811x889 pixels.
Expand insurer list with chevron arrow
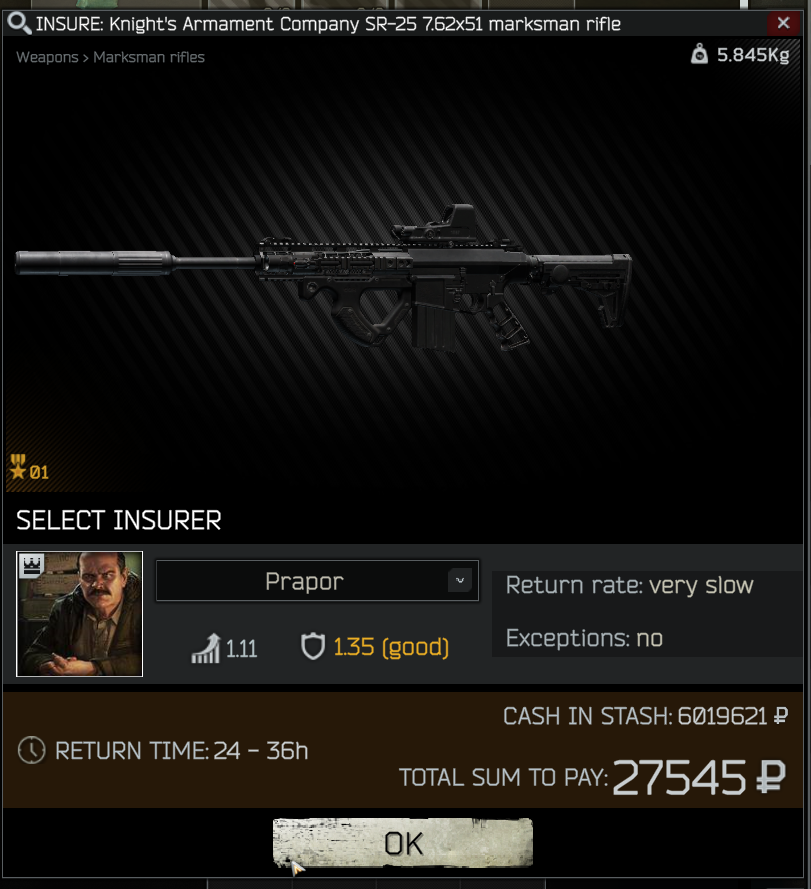(x=460, y=581)
